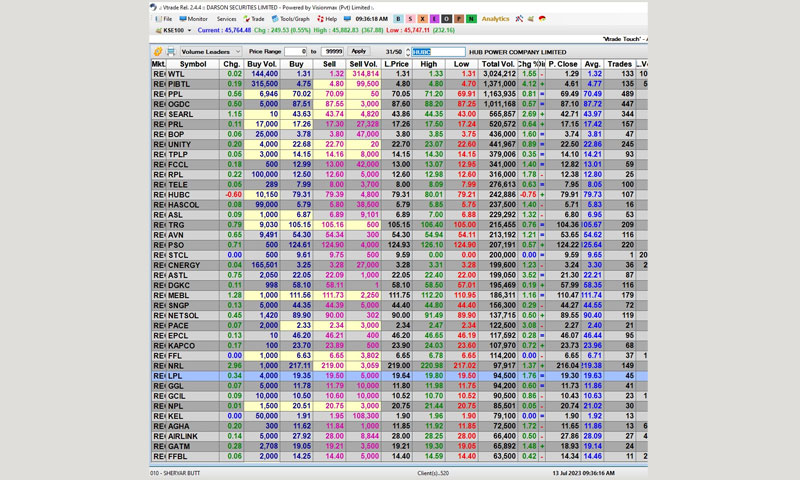
Task: Click the pink S sell button
Action: pyautogui.click(x=410, y=19)
